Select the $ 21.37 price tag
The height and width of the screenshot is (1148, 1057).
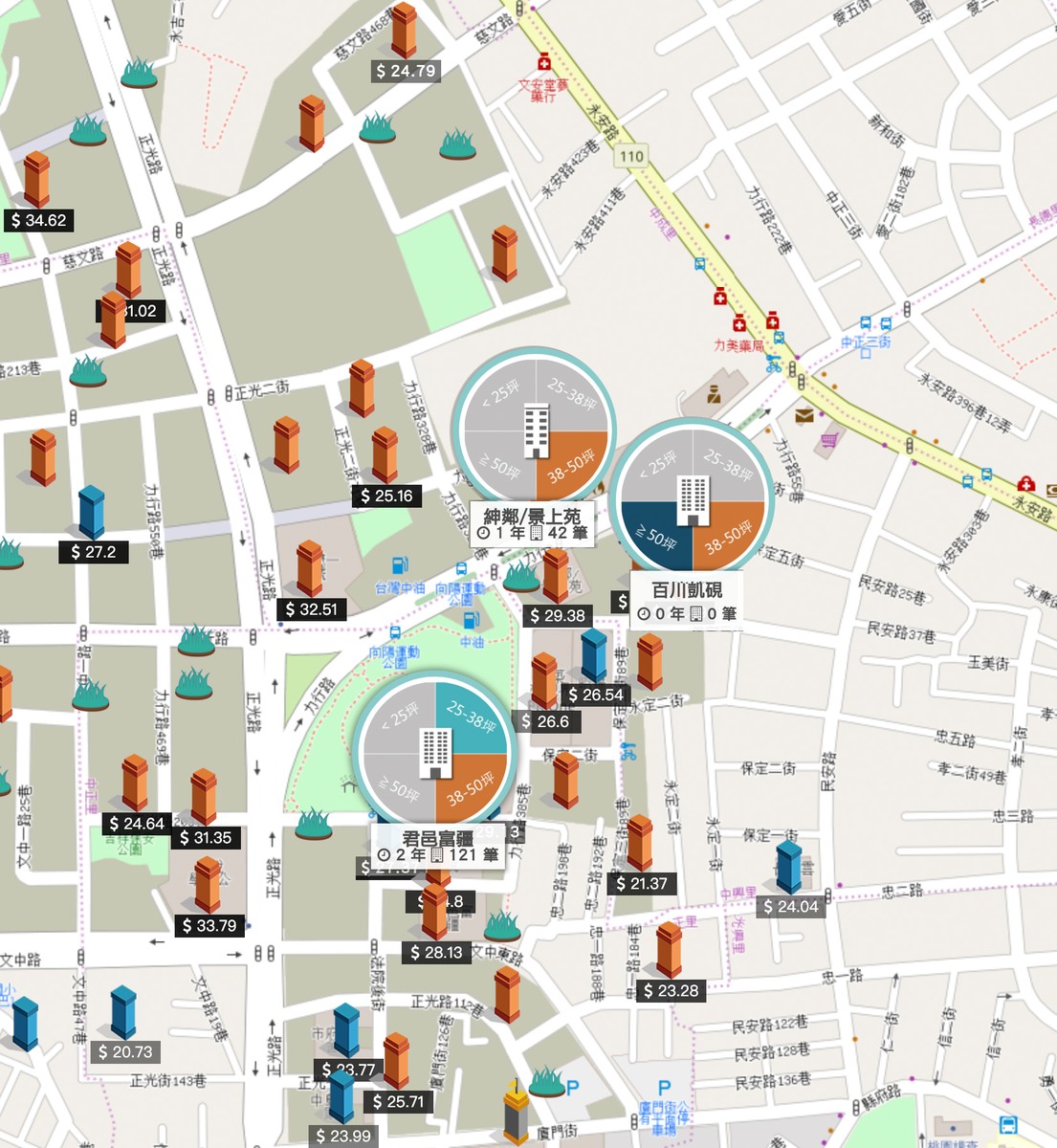642,884
